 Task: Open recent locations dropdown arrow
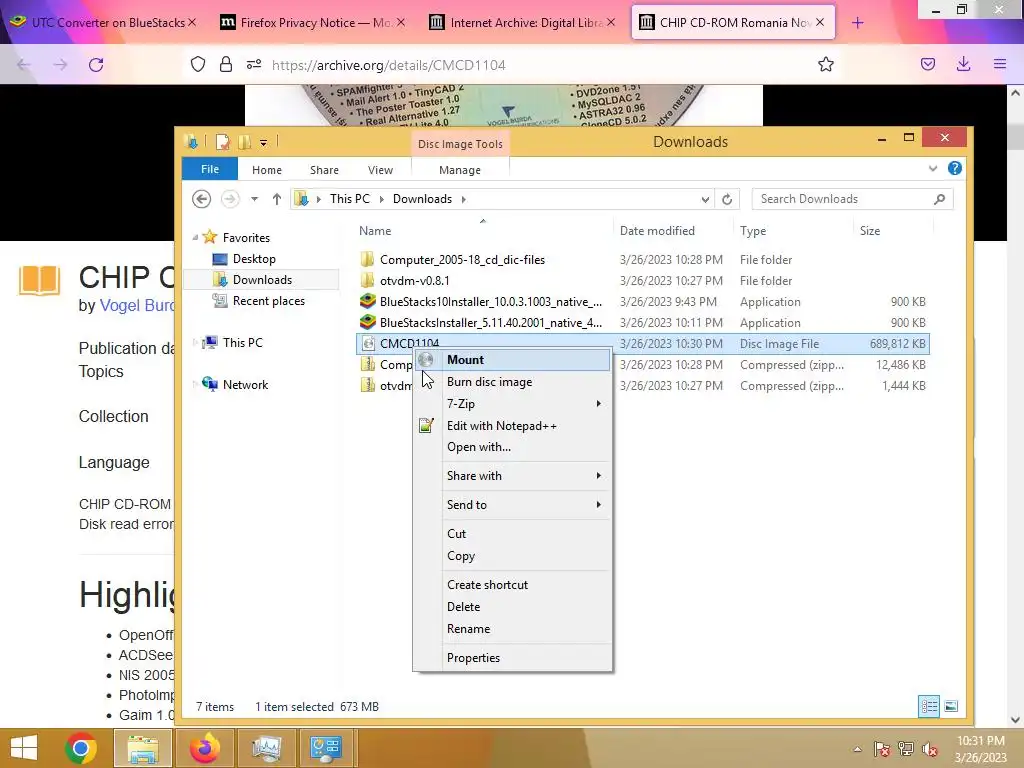[x=254, y=199]
